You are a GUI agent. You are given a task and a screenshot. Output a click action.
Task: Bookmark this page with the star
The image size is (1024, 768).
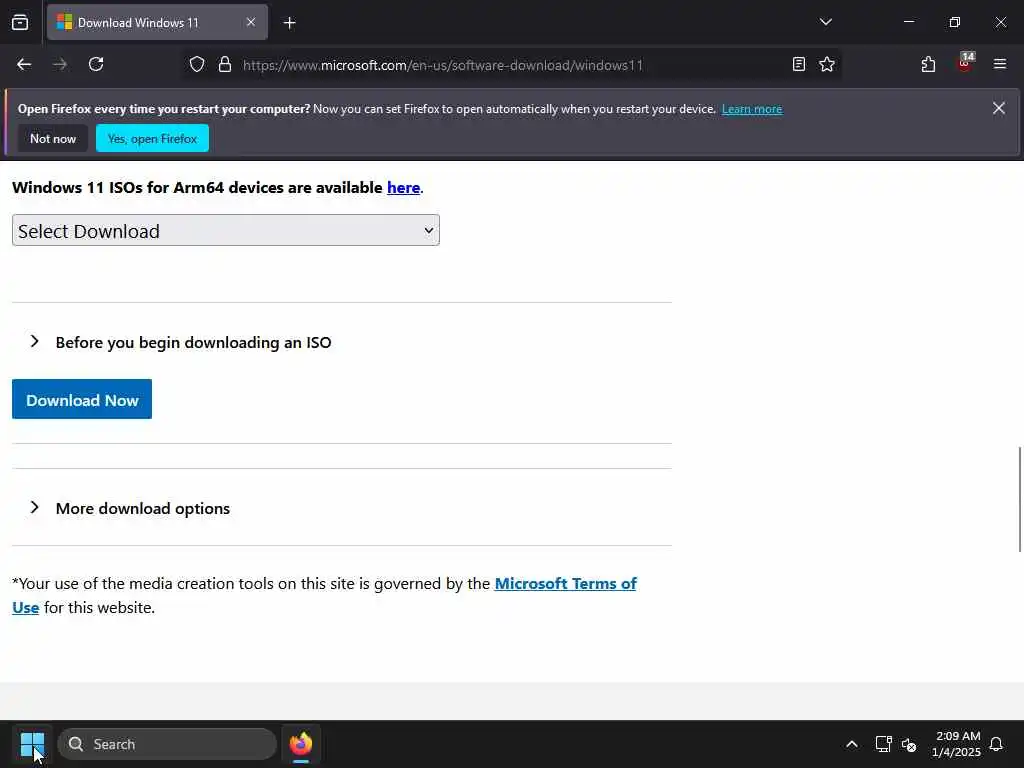(x=827, y=65)
